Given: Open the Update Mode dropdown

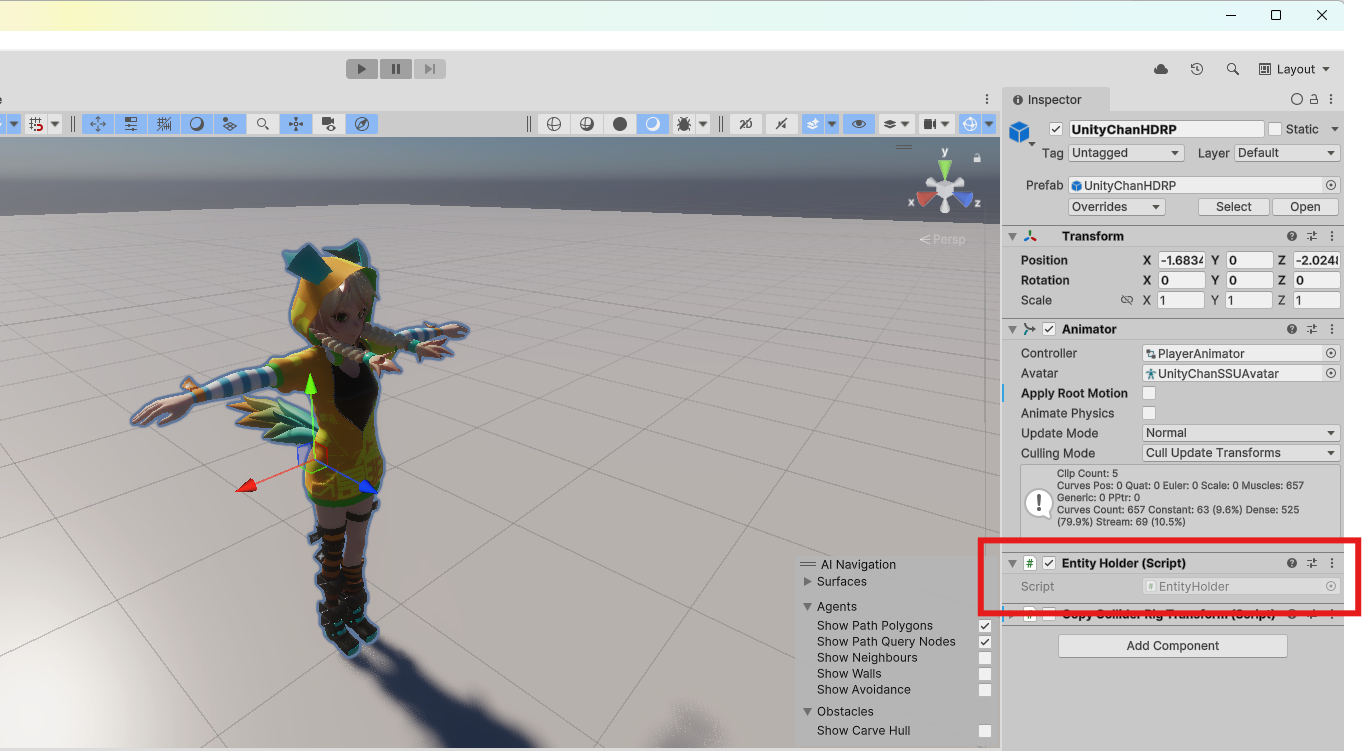Looking at the screenshot, I should 1241,433.
